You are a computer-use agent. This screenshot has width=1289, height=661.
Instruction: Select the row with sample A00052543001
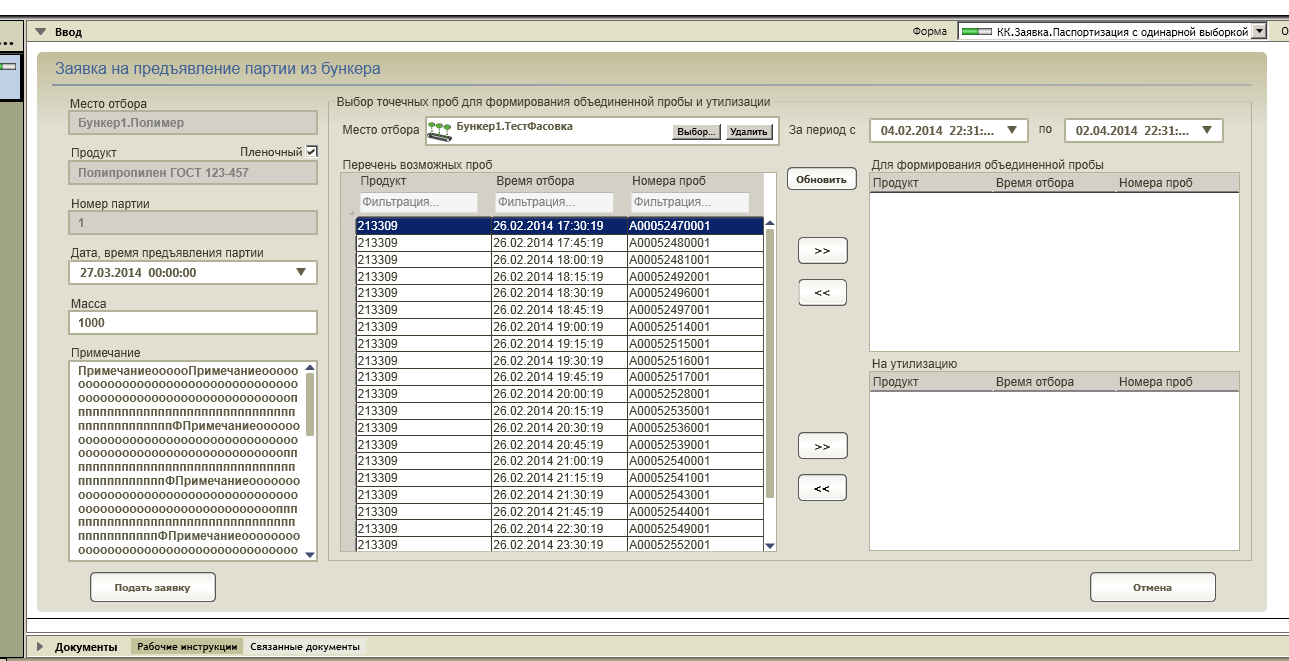pyautogui.click(x=559, y=495)
